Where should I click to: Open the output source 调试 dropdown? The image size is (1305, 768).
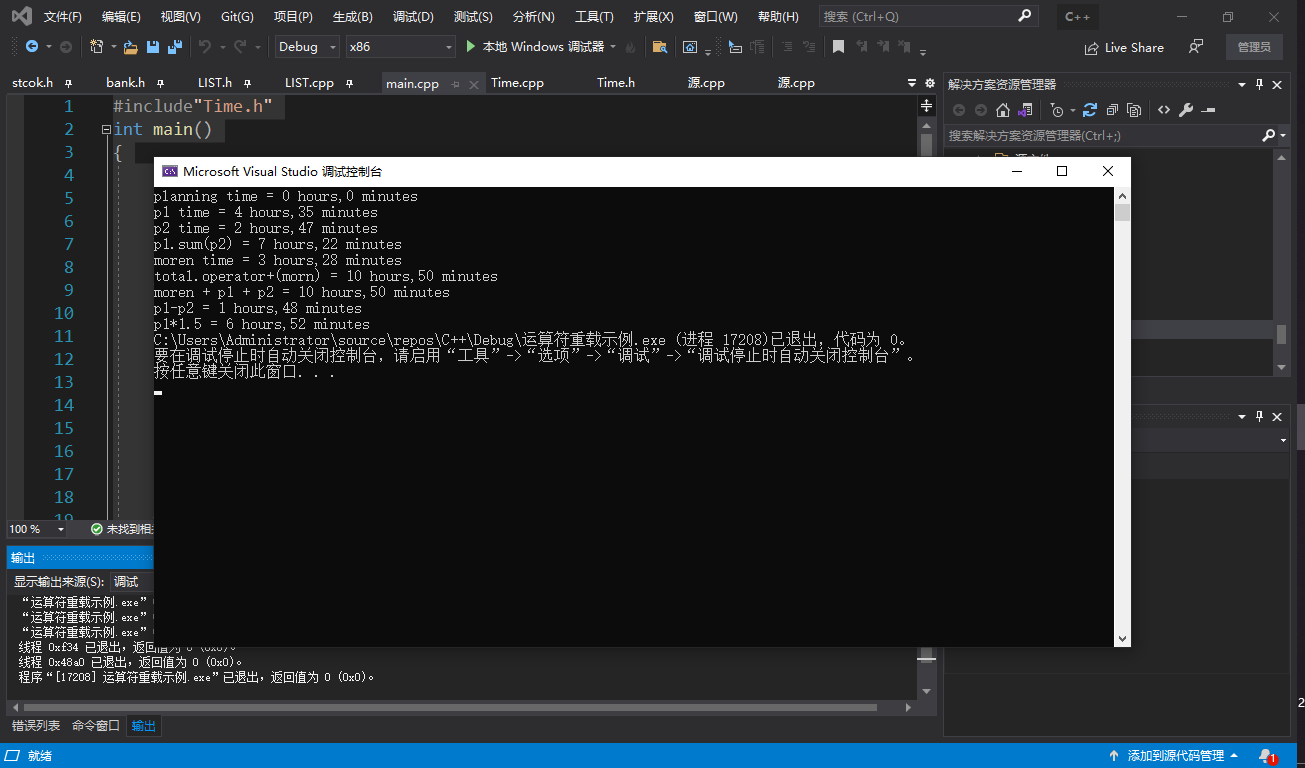[131, 582]
